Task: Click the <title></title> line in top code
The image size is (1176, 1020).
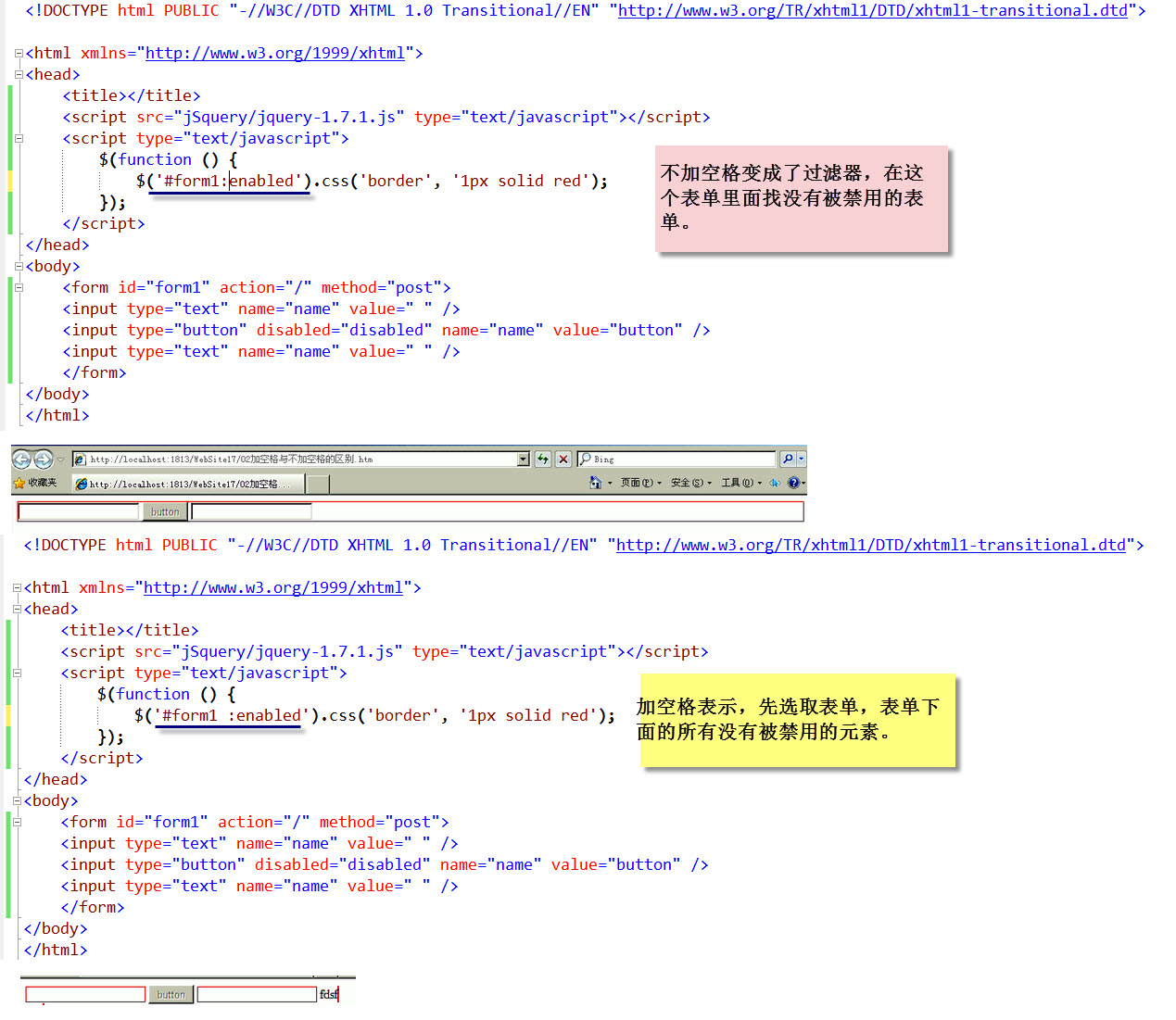Action: click(132, 96)
